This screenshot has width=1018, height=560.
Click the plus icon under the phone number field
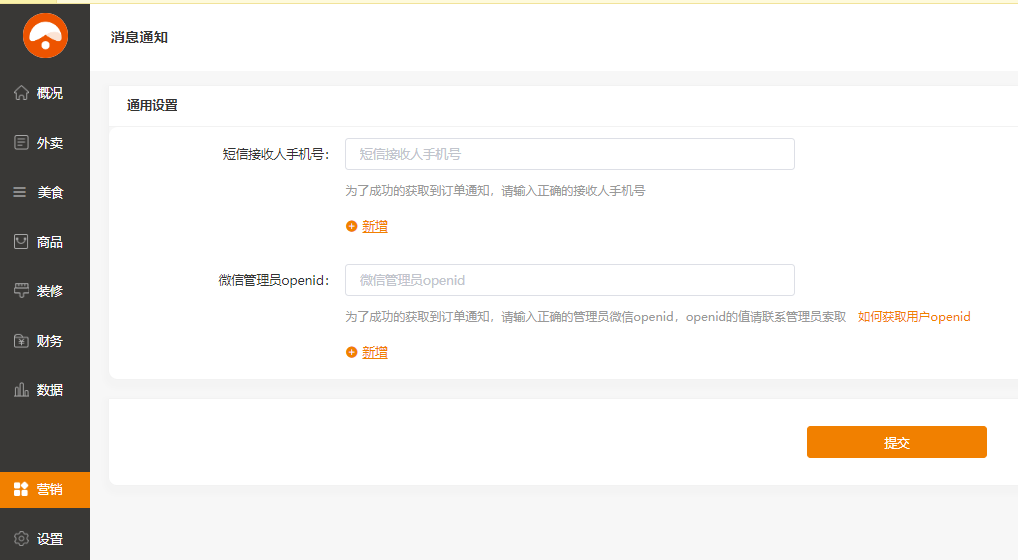[x=351, y=227]
